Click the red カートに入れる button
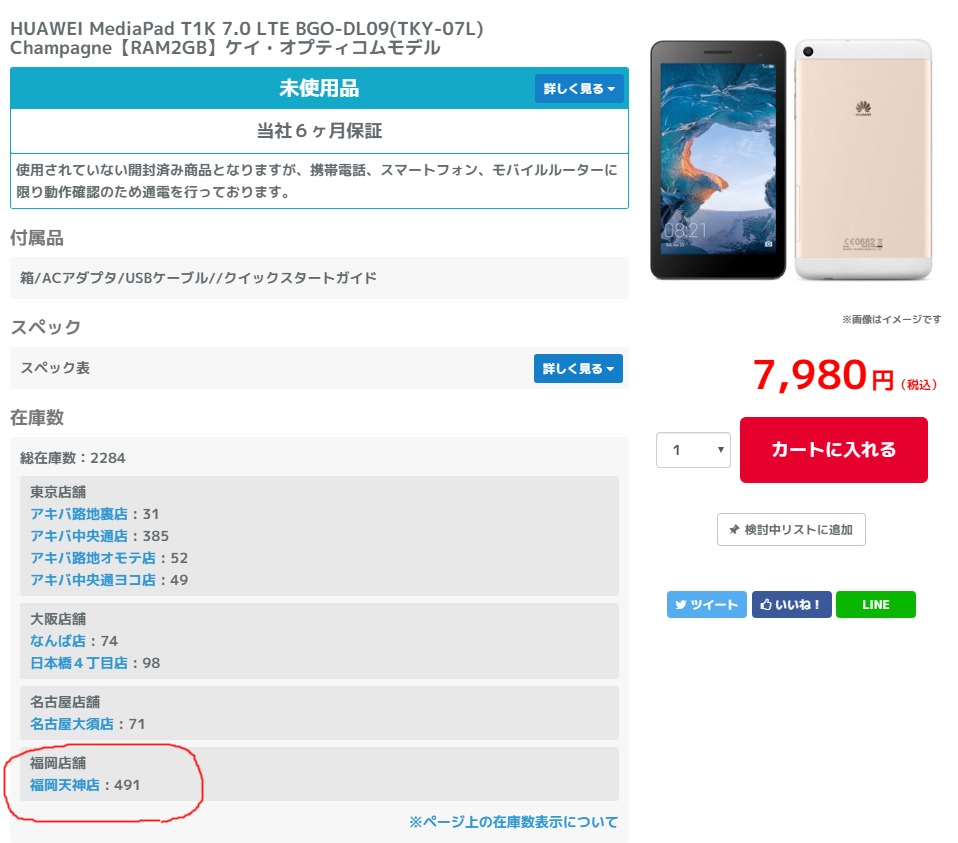Viewport: 958px width, 843px height. 833,450
